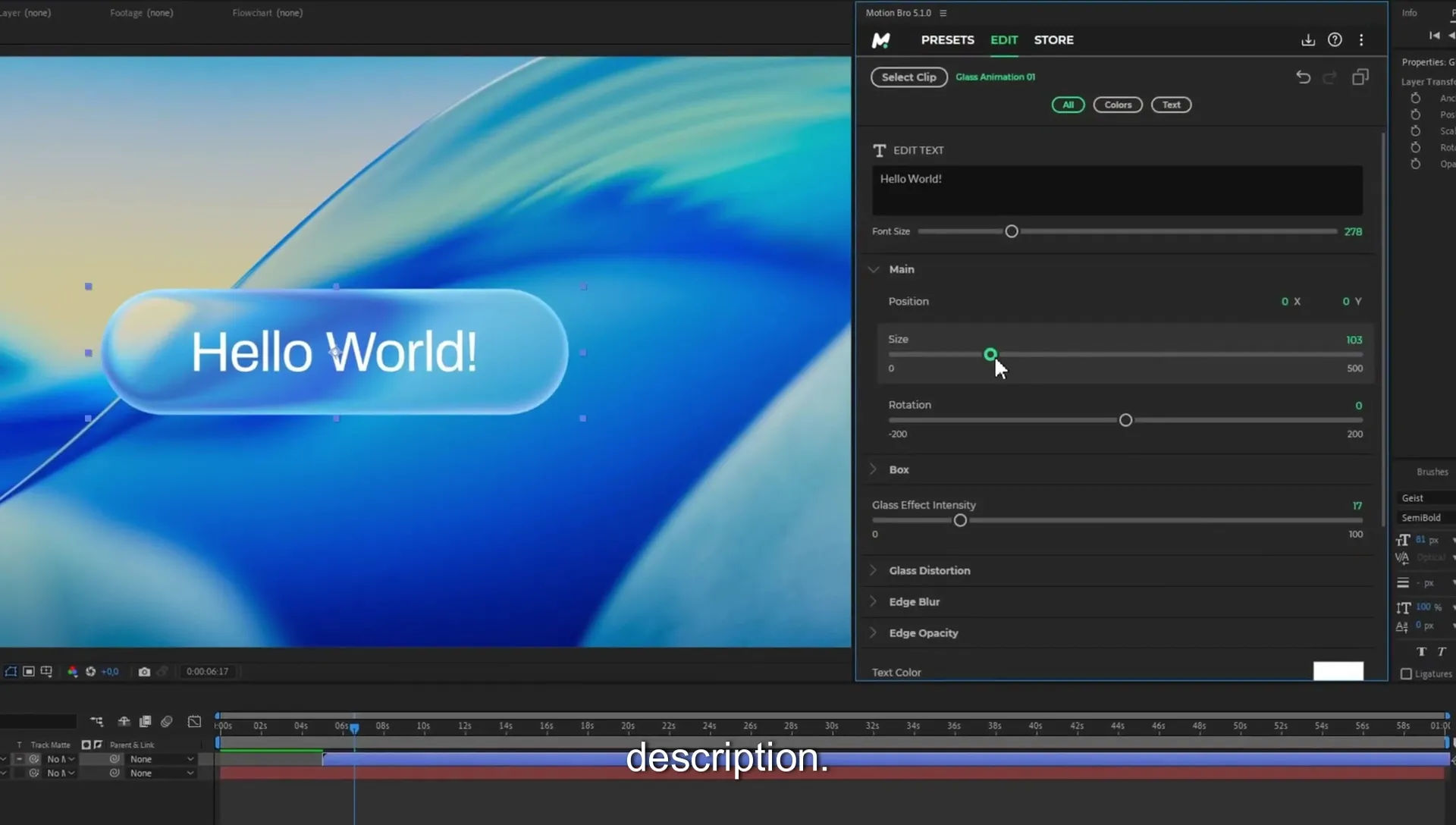This screenshot has height=825, width=1456.
Task: Click the reset exposure aperture icon
Action: click(x=90, y=672)
